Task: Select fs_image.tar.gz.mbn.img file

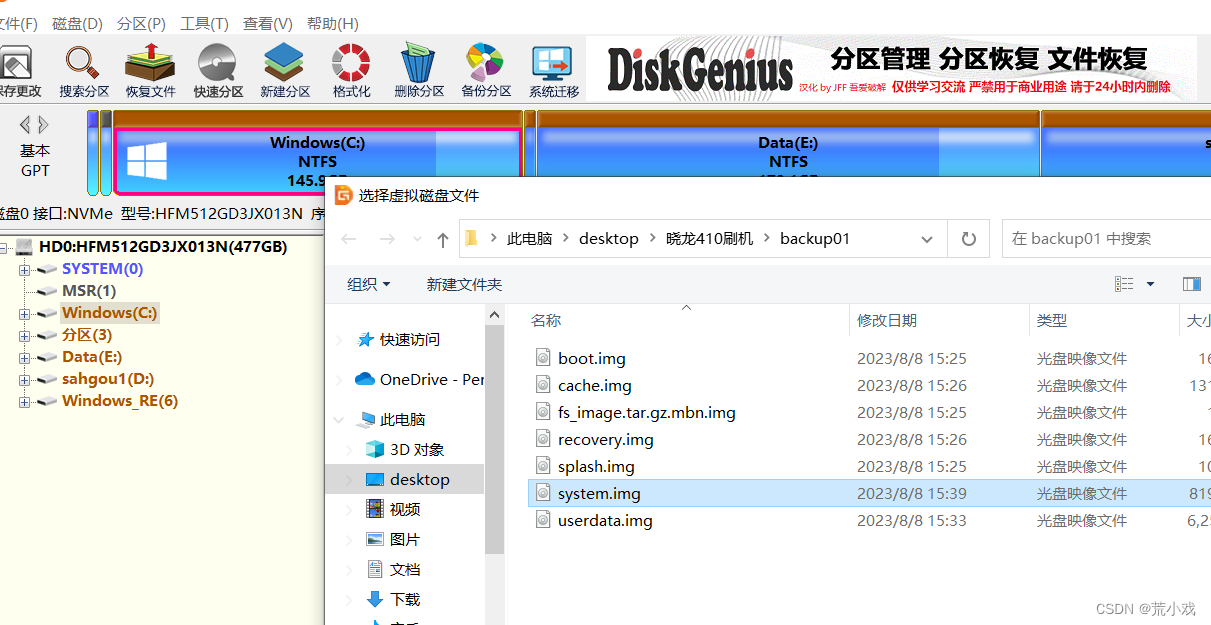Action: click(646, 412)
